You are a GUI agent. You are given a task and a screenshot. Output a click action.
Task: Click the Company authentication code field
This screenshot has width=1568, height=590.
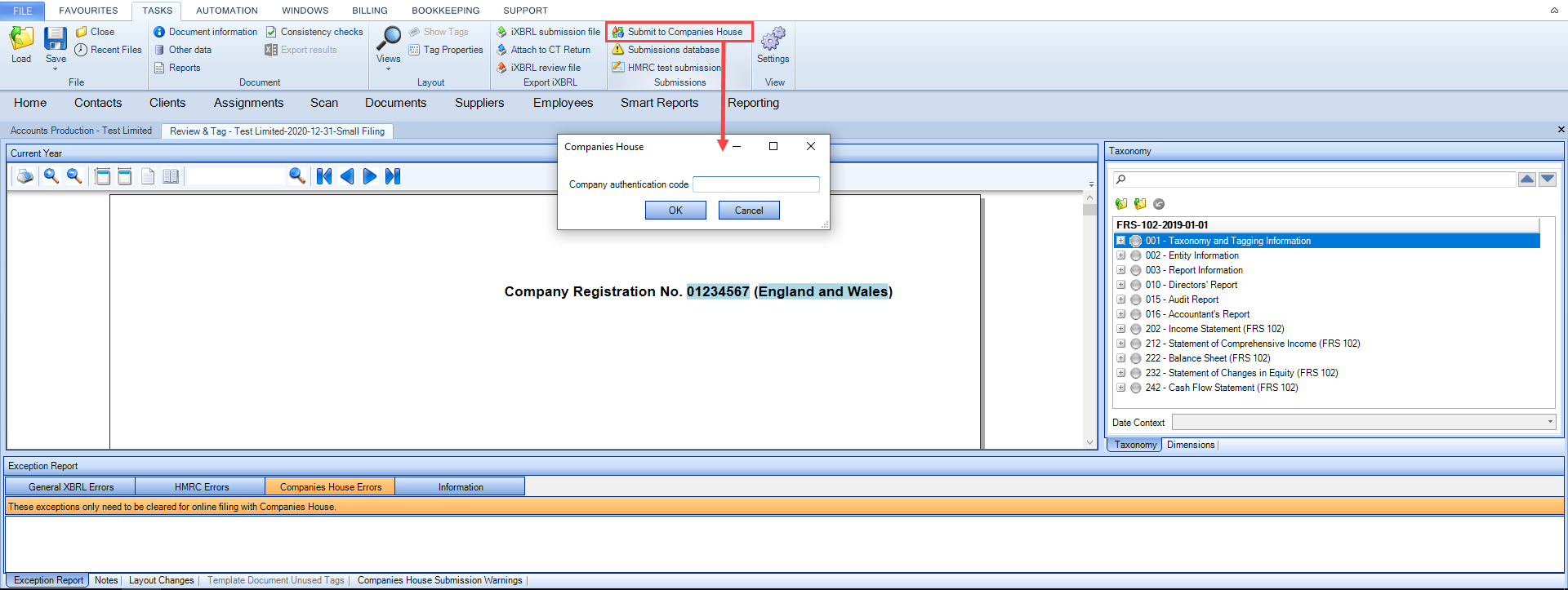pyautogui.click(x=756, y=184)
